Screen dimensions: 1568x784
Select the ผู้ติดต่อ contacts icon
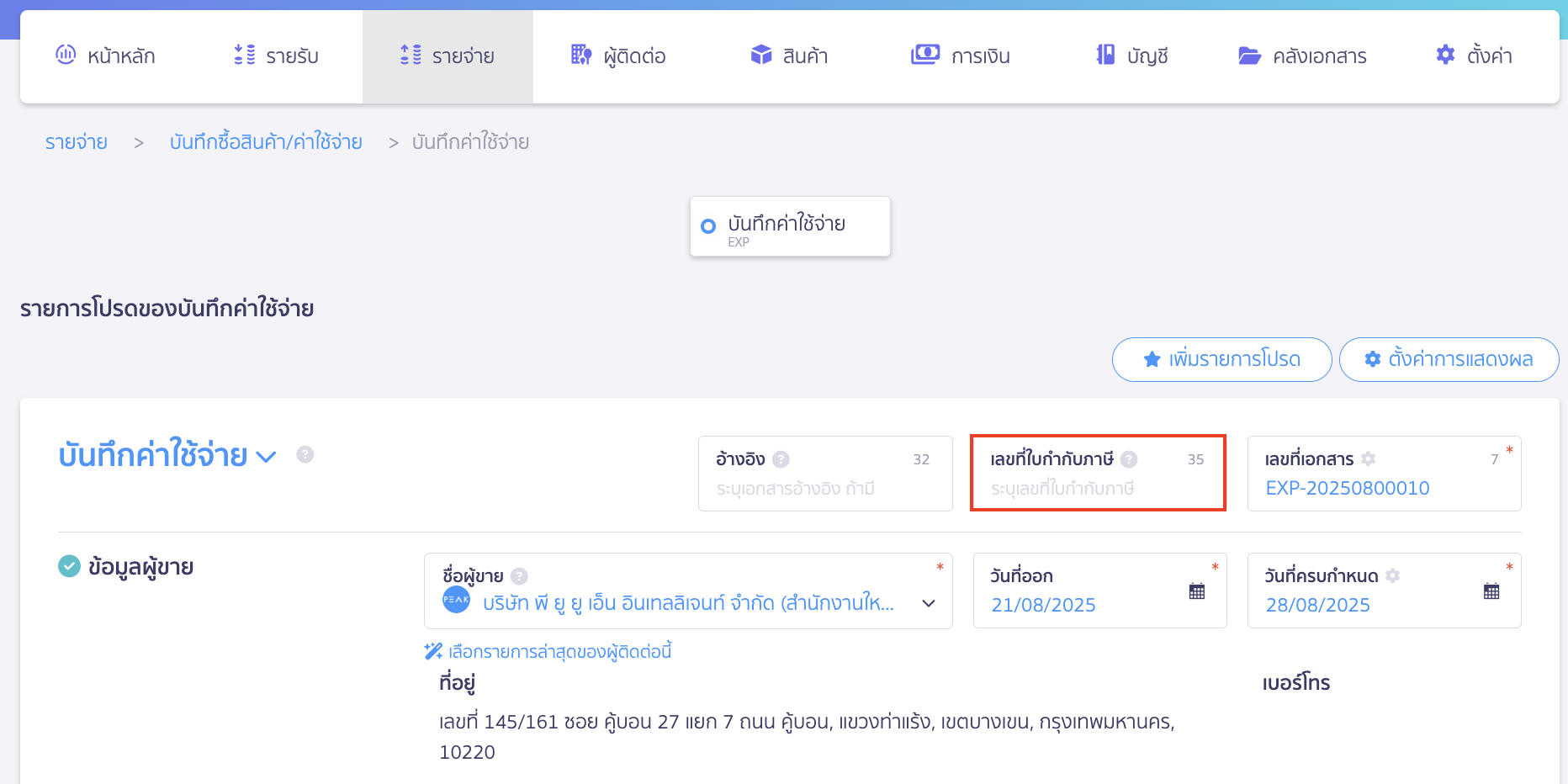[x=580, y=55]
